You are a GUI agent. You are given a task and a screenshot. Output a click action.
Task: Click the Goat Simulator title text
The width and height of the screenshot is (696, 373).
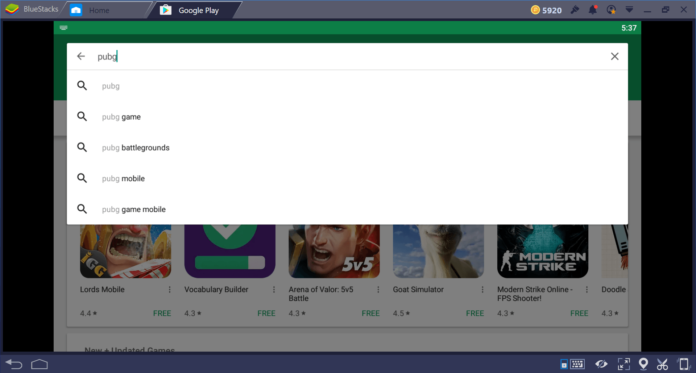click(418, 290)
